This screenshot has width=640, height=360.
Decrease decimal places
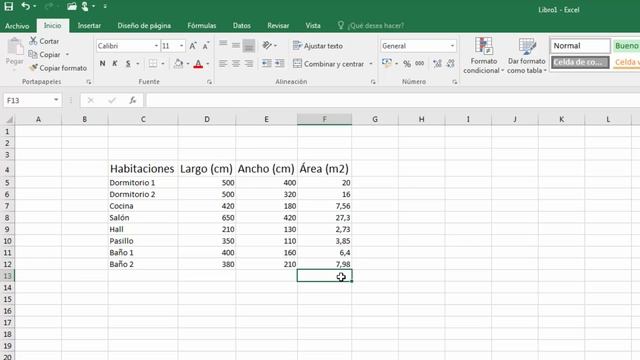[451, 63]
